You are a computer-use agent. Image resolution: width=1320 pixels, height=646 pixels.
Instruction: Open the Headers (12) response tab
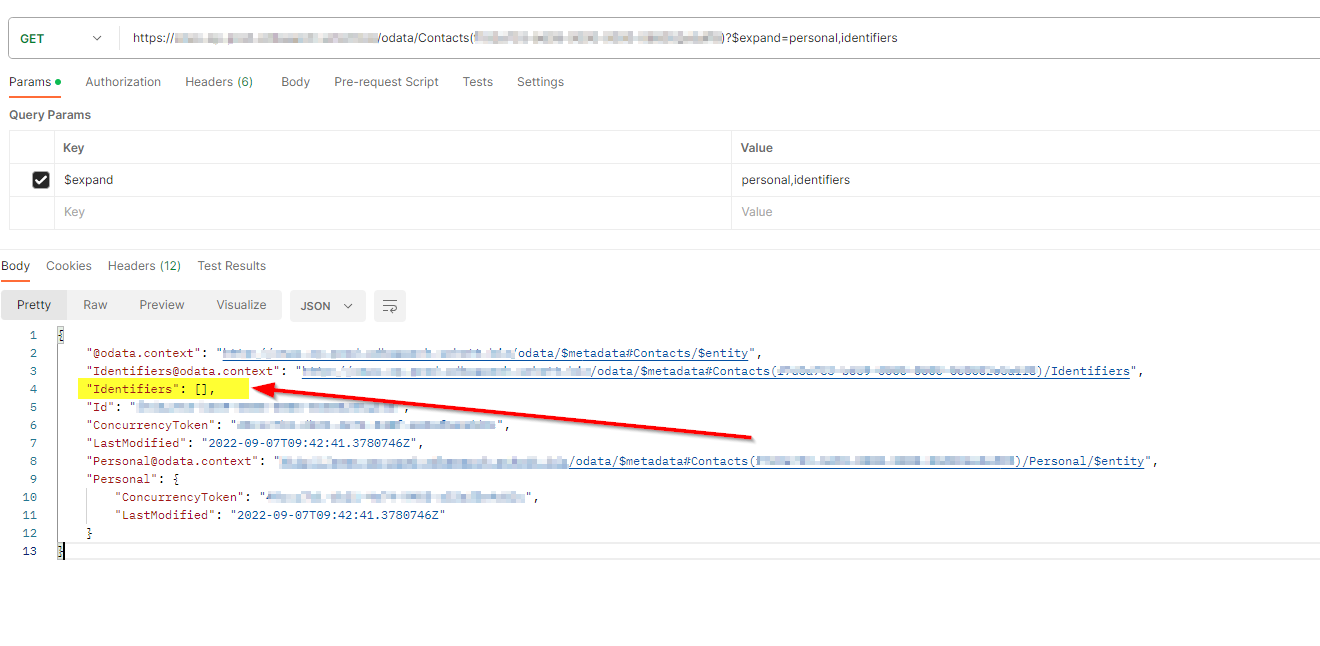coord(143,265)
